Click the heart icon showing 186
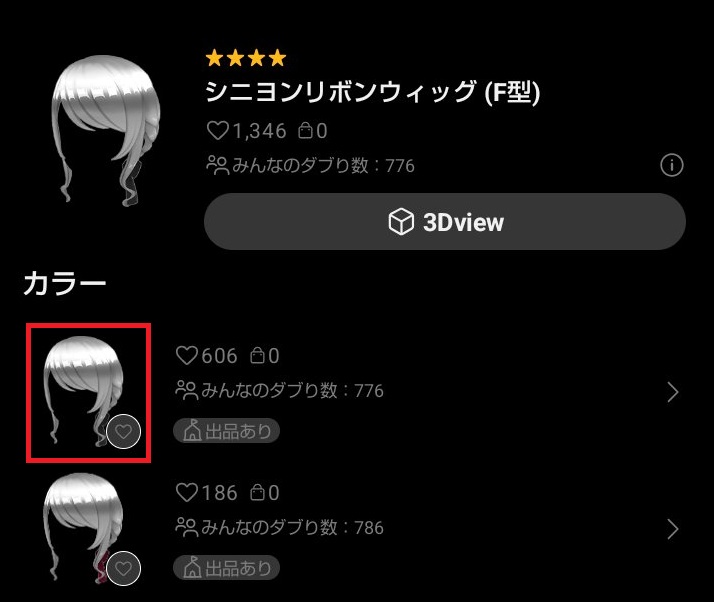Image resolution: width=714 pixels, height=602 pixels. point(187,493)
